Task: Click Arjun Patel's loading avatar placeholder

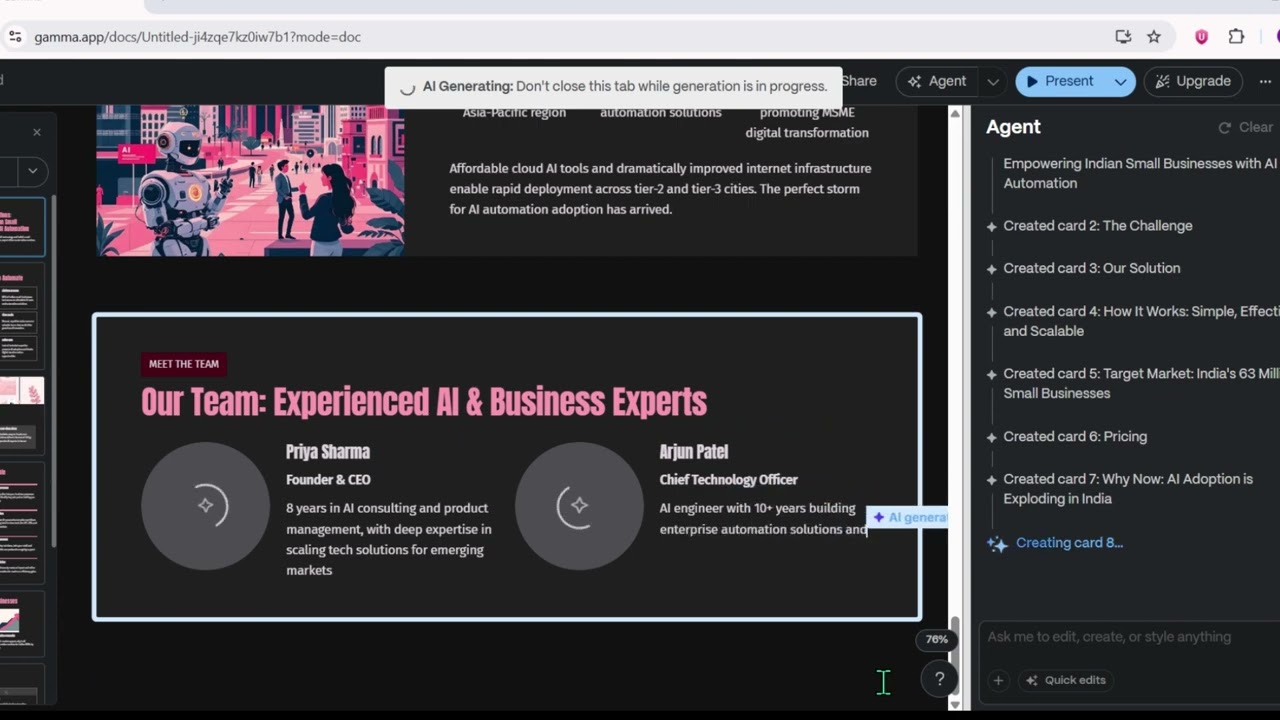Action: (x=579, y=506)
